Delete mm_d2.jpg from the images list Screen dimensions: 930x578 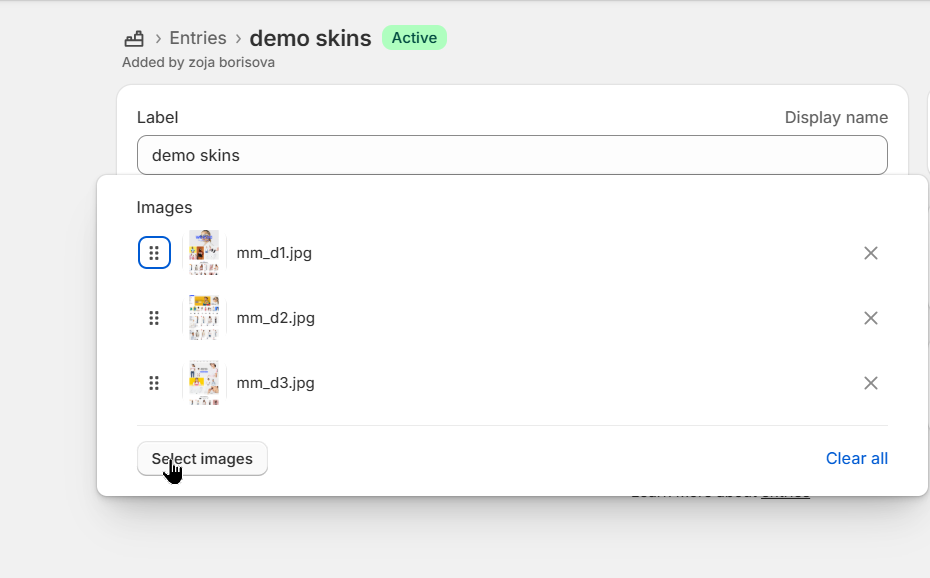870,318
